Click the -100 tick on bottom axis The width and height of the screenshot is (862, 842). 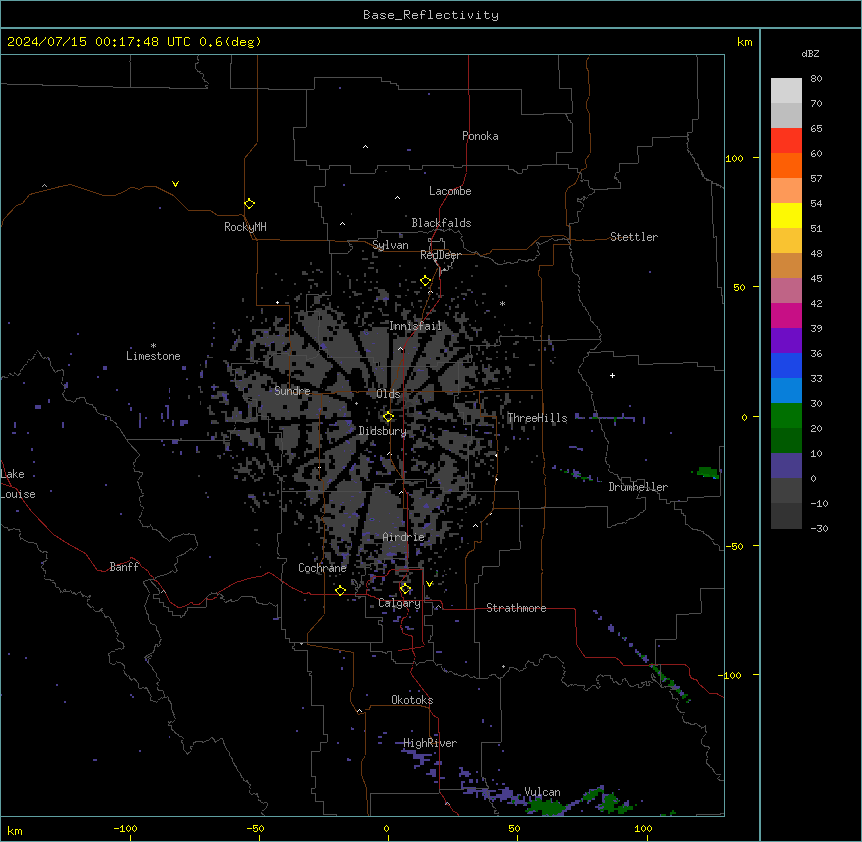click(125, 828)
